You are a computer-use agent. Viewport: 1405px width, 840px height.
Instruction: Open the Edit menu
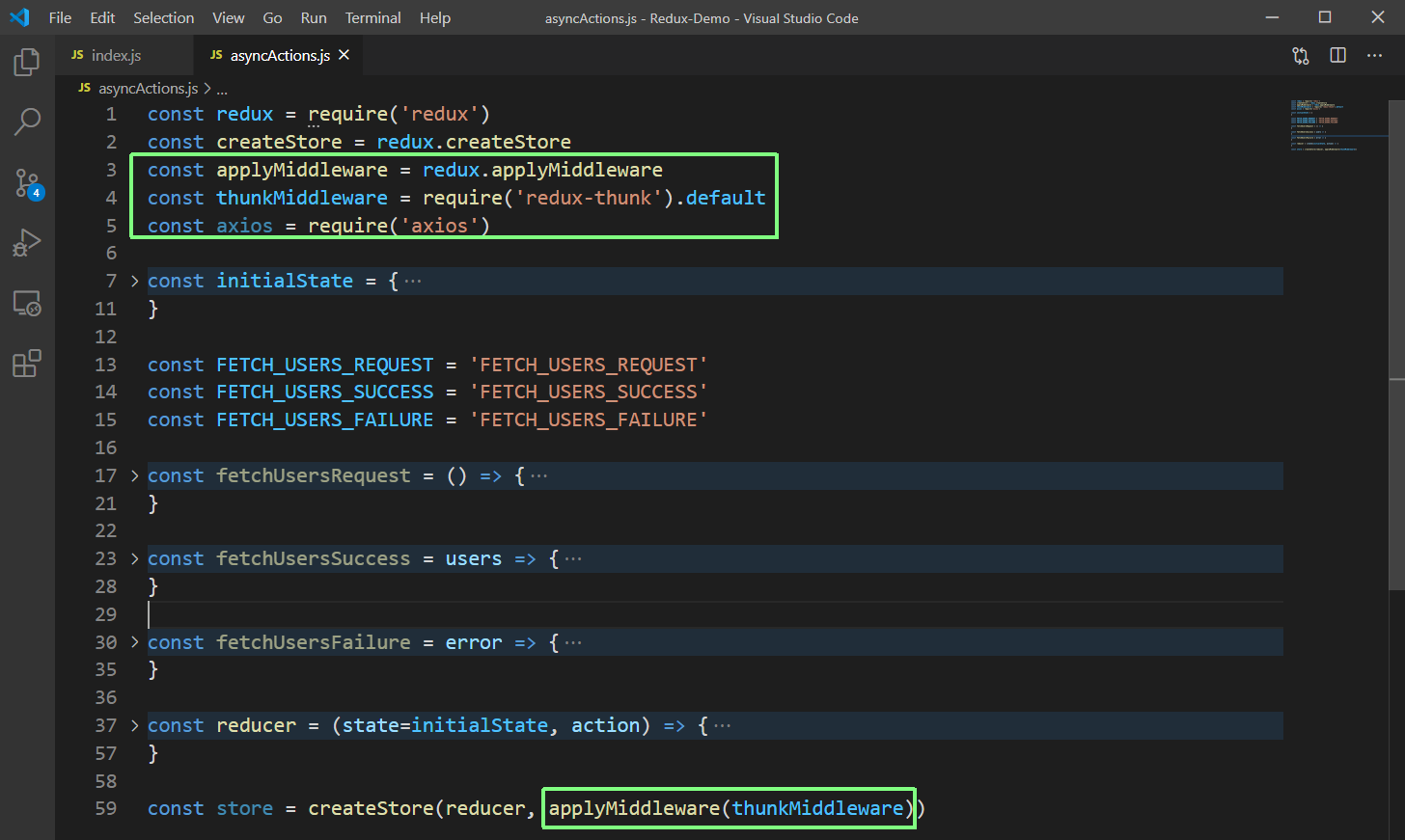pos(102,17)
